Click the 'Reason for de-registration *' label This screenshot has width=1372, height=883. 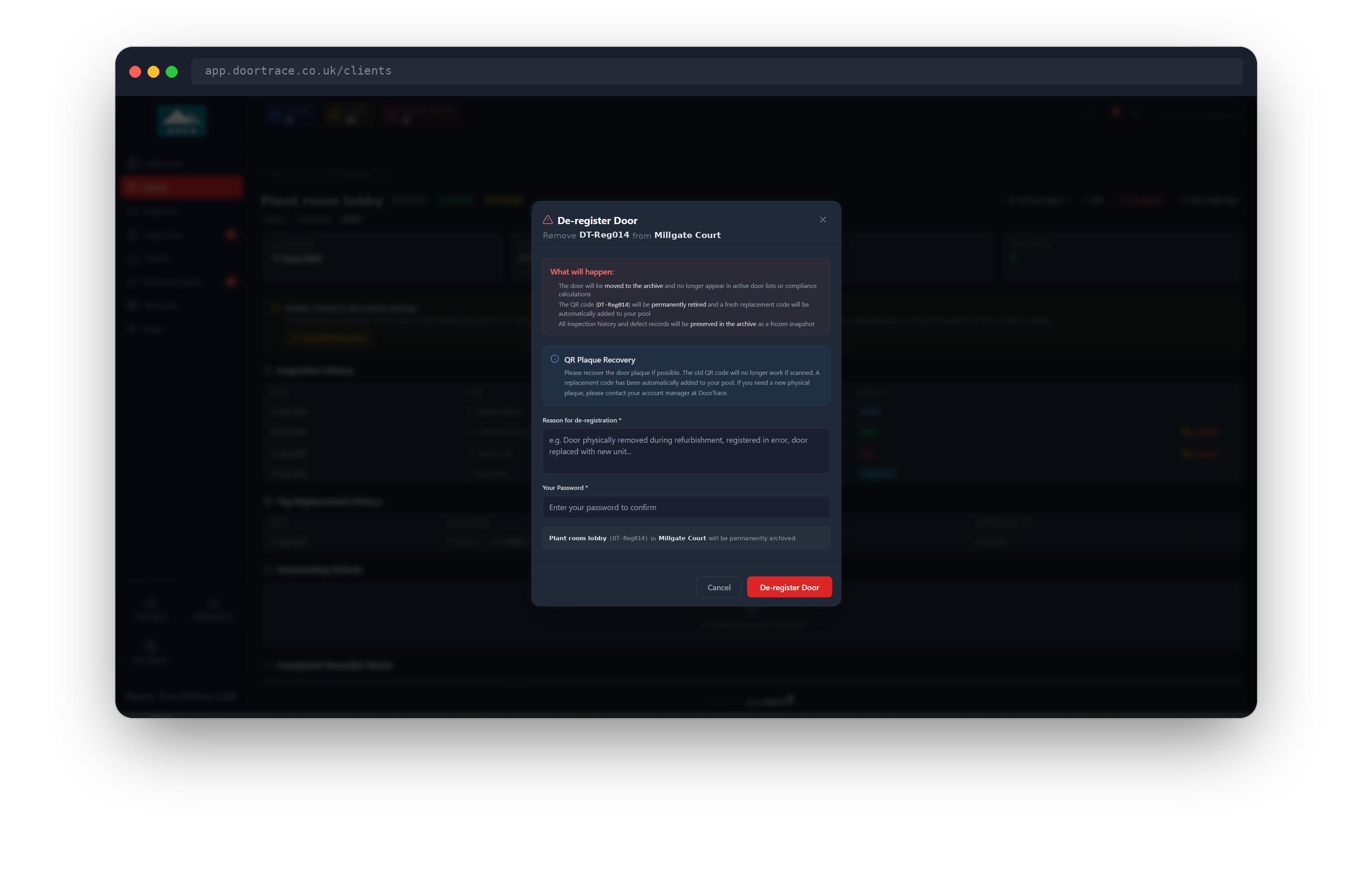582,420
